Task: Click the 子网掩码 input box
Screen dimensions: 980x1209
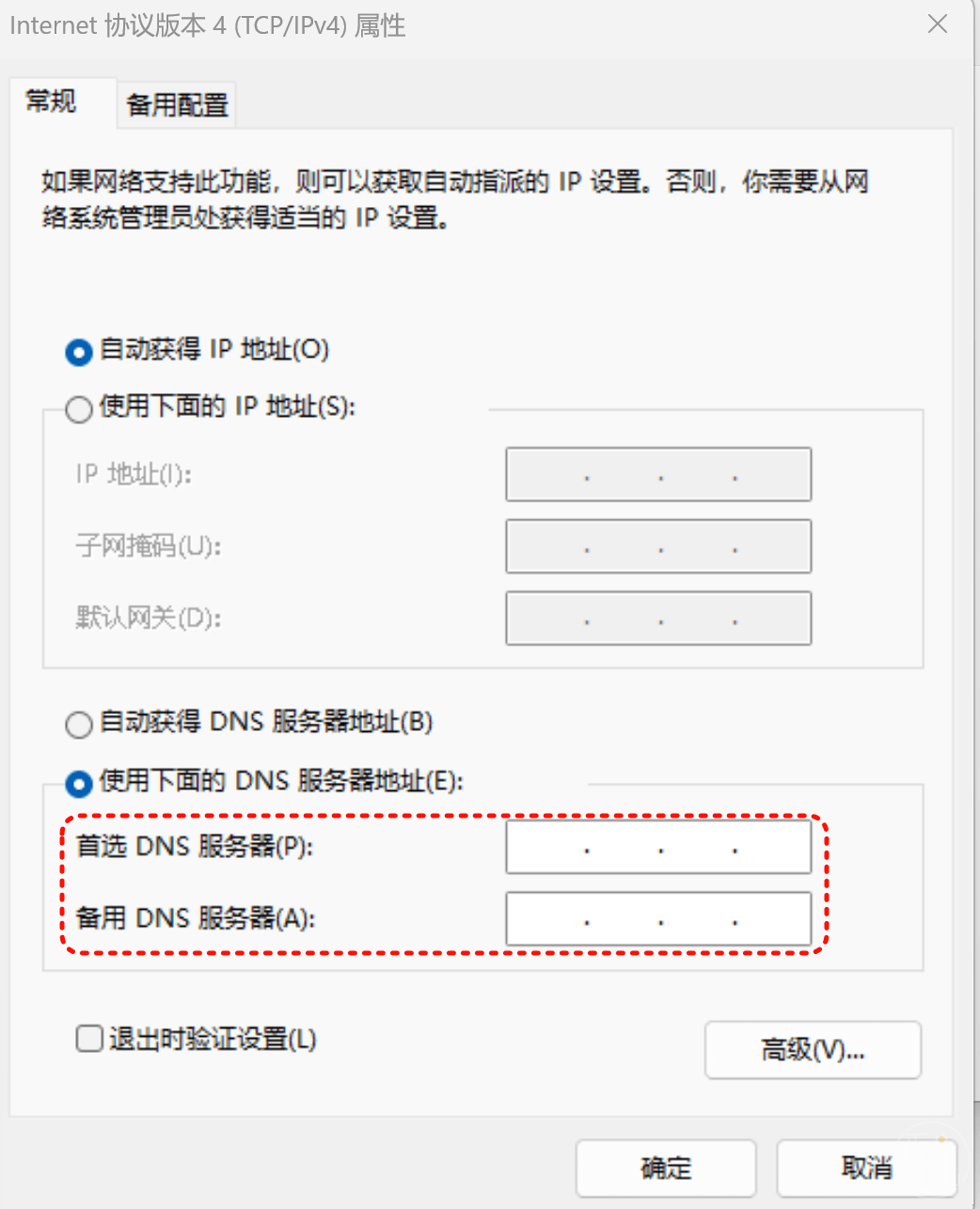Action: pyautogui.click(x=658, y=546)
